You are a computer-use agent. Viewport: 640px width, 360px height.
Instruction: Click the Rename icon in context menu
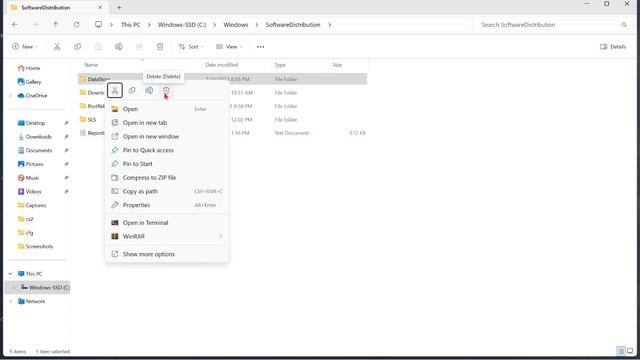click(149, 90)
